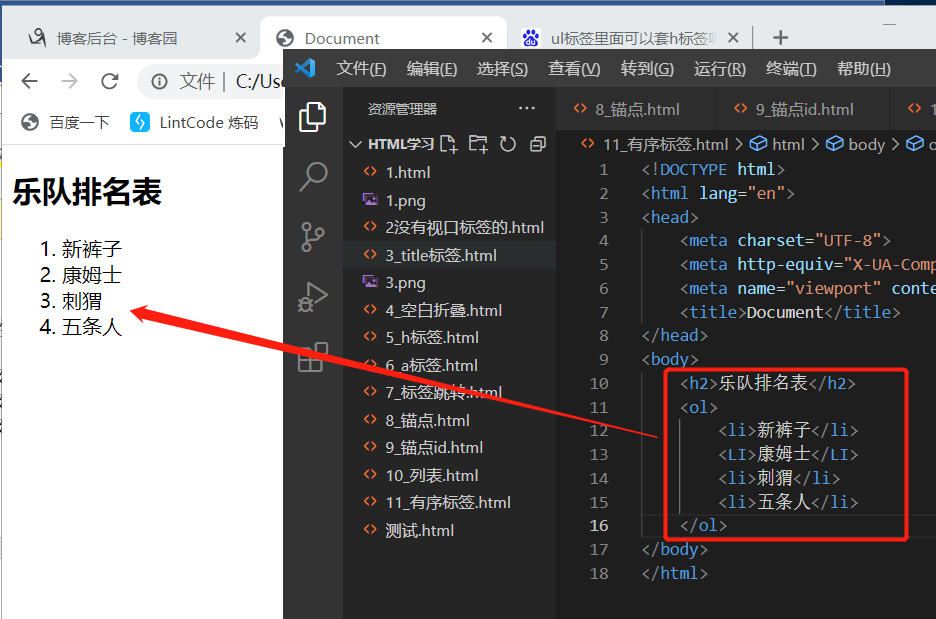Open 2没有视口标签的.html file

(464, 227)
